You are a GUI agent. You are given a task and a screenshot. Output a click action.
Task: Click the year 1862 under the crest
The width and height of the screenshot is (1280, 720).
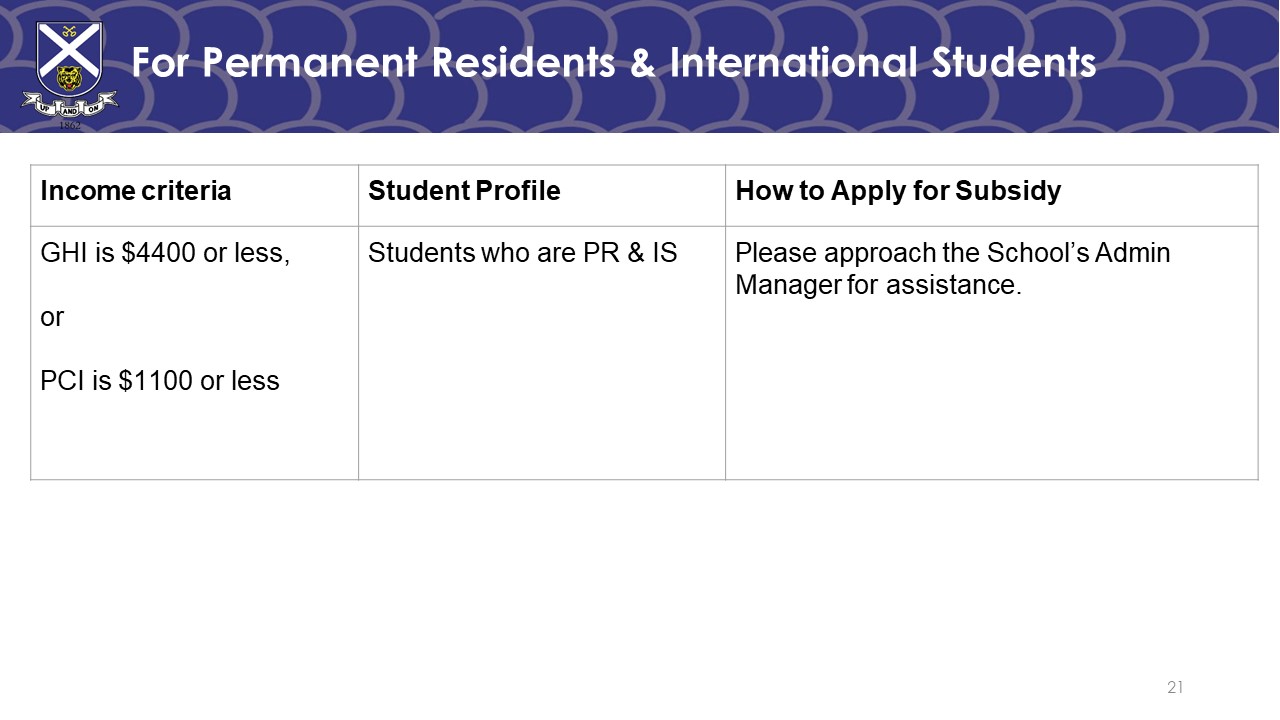(x=69, y=125)
